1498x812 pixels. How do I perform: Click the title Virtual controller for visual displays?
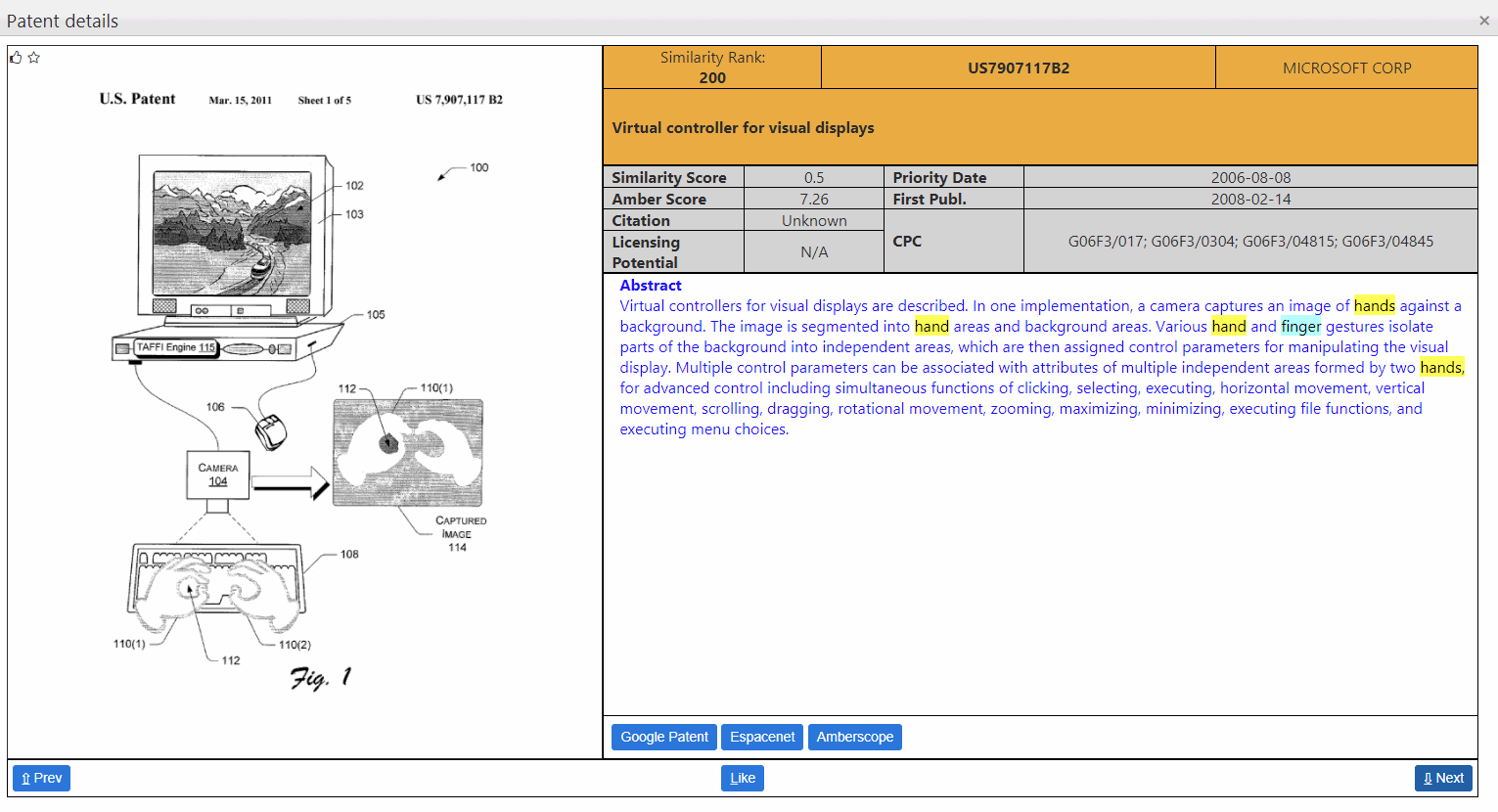point(743,127)
